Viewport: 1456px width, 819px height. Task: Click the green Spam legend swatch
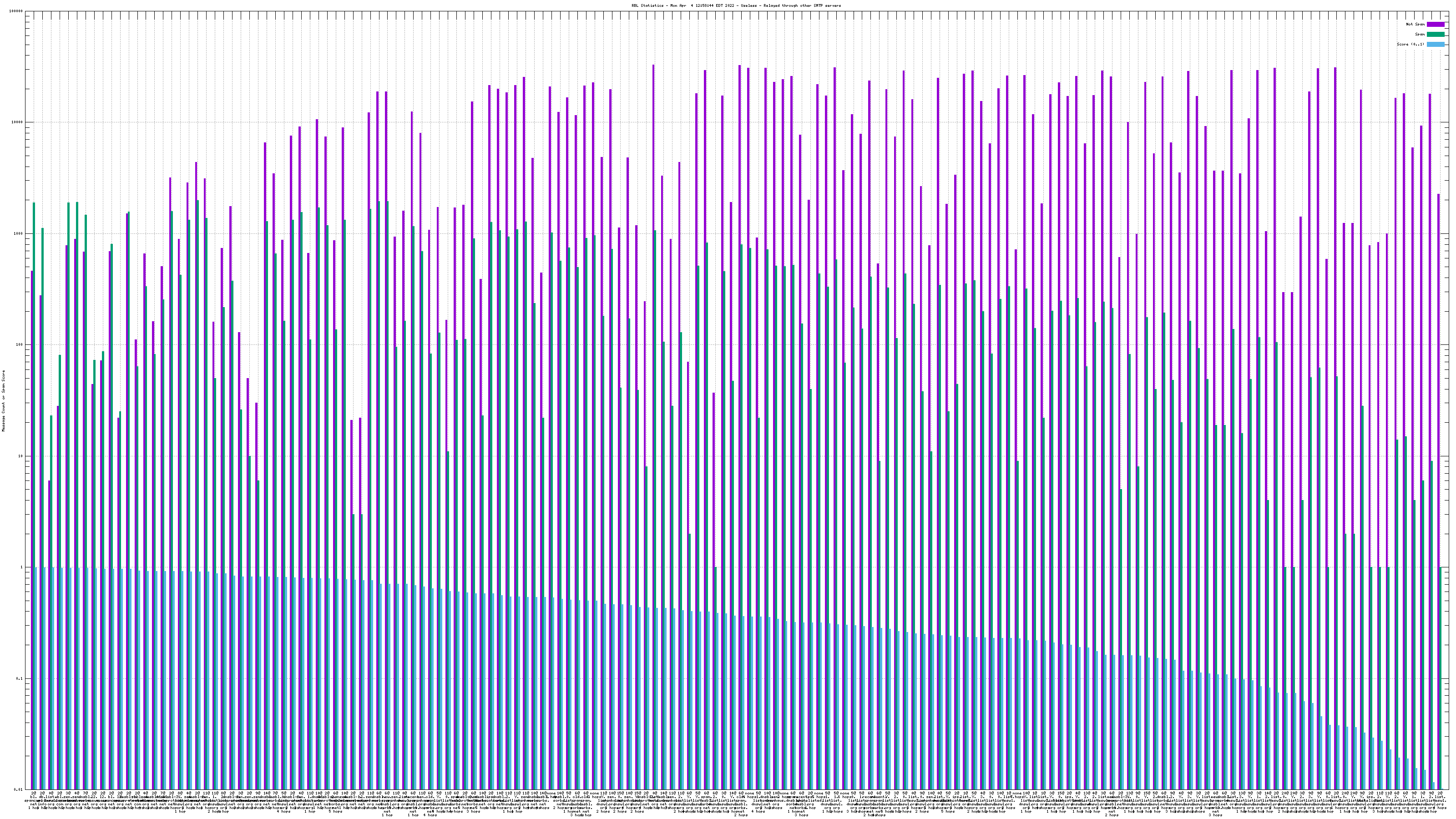(1435, 35)
